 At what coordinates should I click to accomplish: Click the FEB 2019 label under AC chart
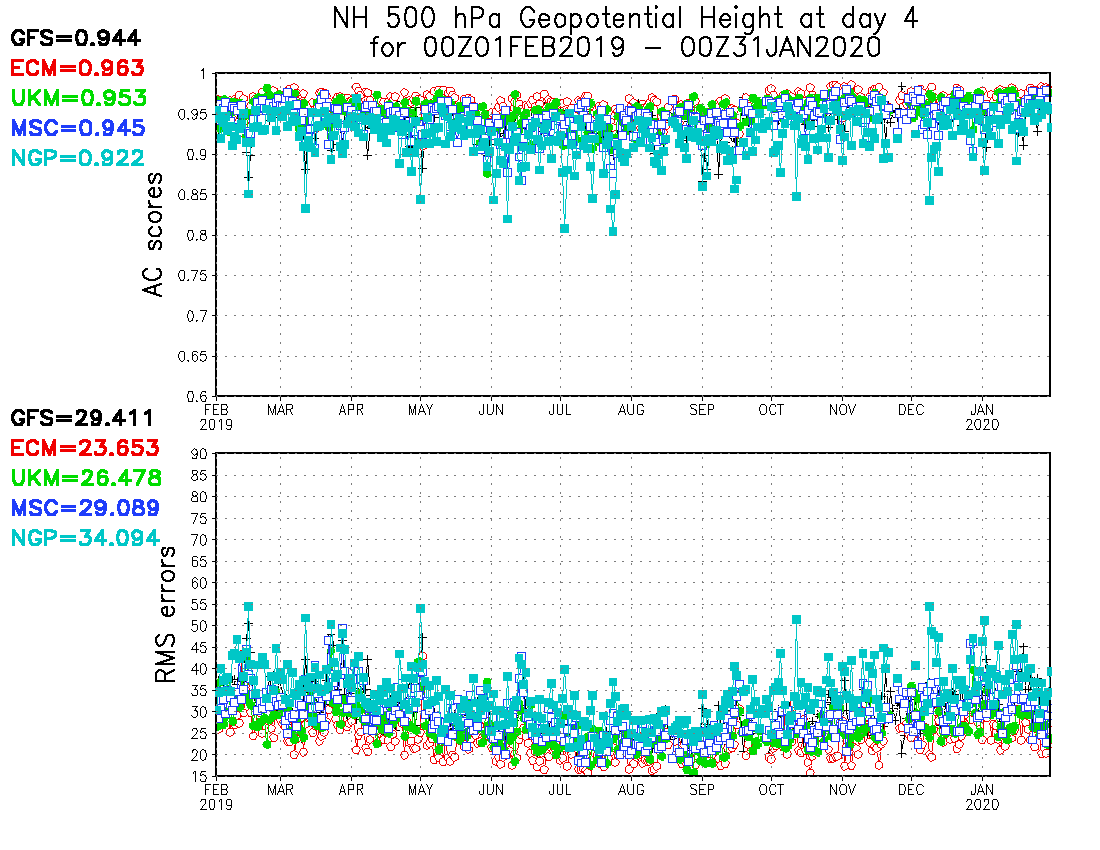[x=216, y=417]
